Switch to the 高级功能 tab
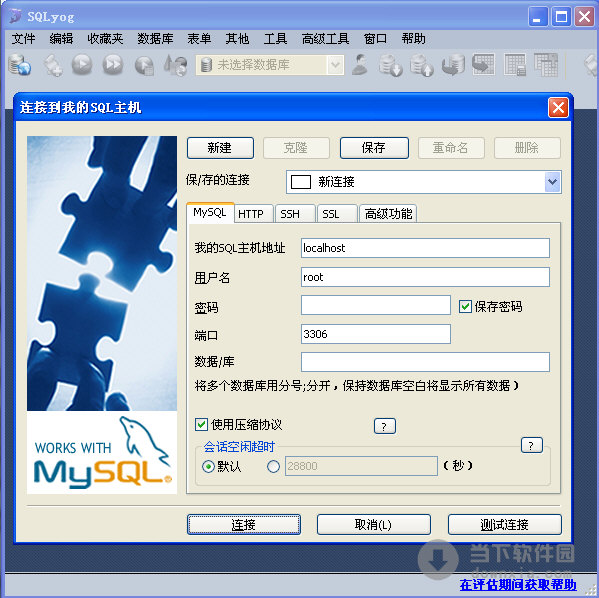 (388, 214)
